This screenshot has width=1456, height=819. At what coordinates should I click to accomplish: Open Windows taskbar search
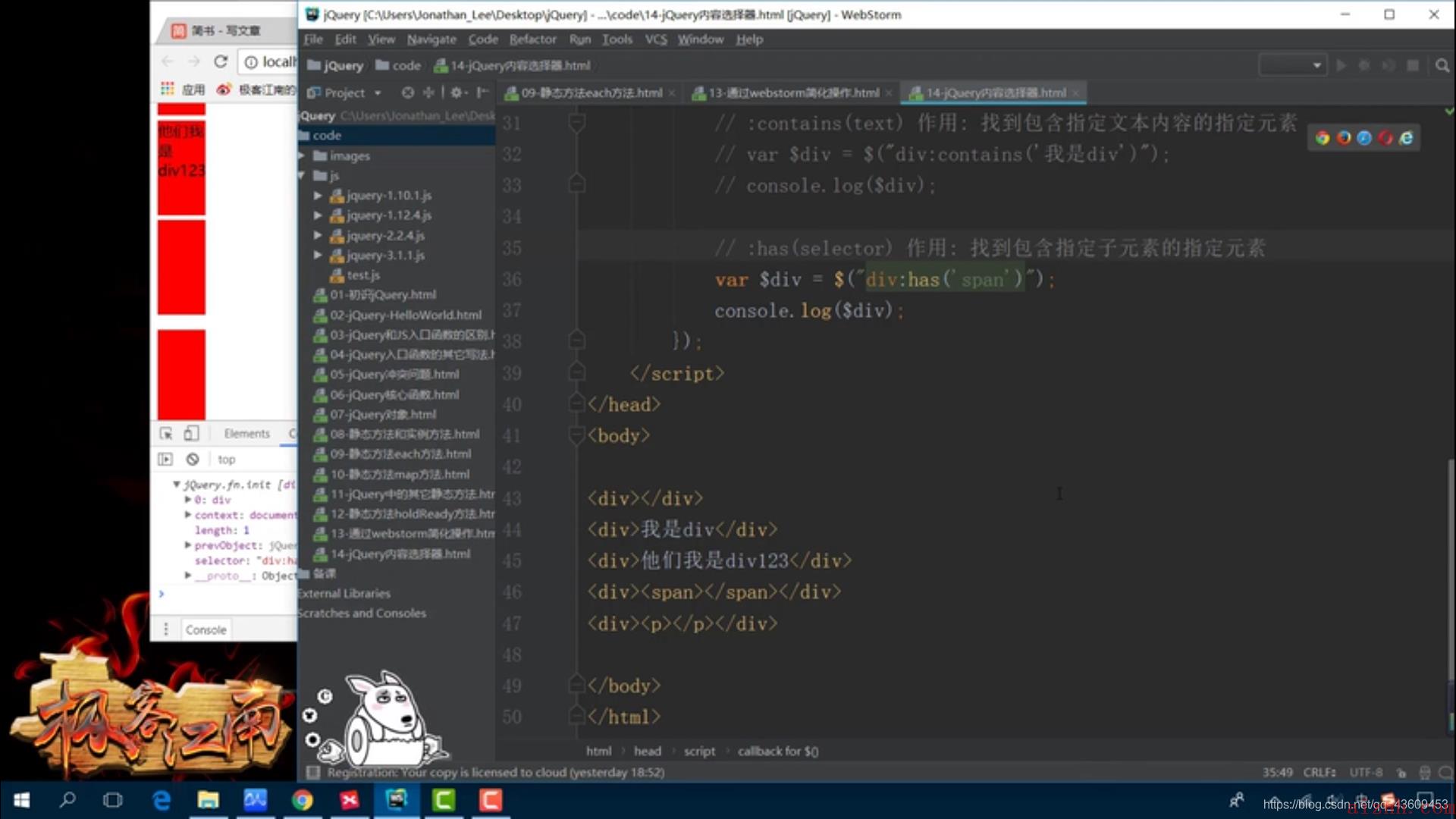[x=67, y=800]
